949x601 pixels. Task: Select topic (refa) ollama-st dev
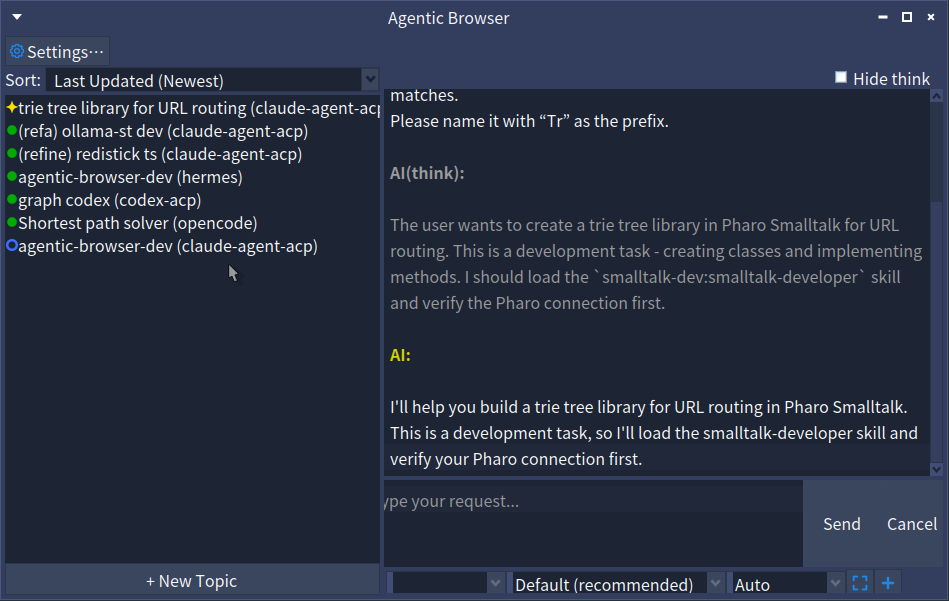[x=192, y=131]
